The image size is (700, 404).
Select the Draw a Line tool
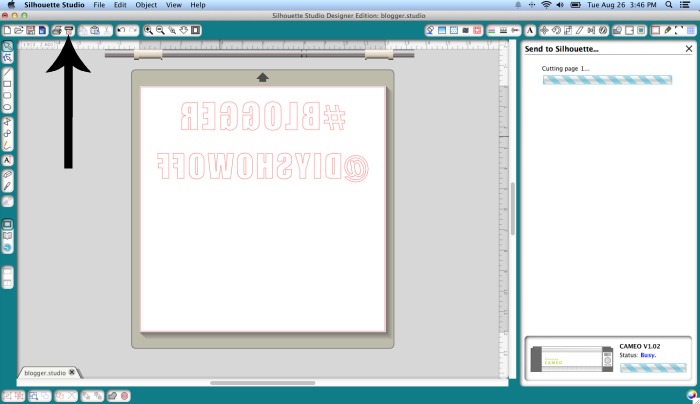(x=7, y=73)
